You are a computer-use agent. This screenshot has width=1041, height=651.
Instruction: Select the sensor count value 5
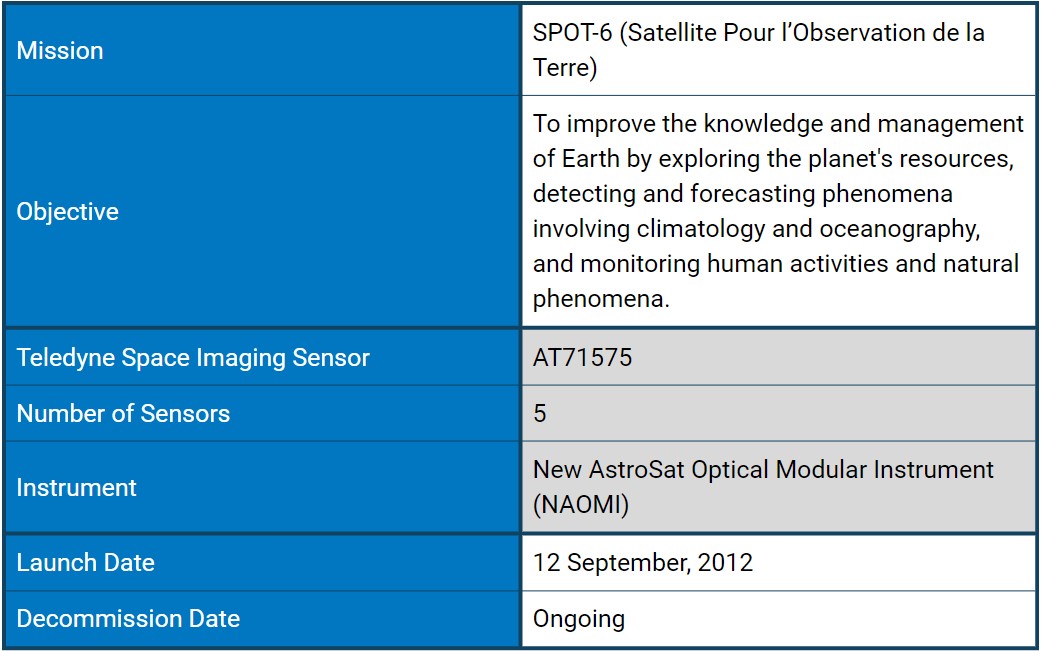click(540, 413)
